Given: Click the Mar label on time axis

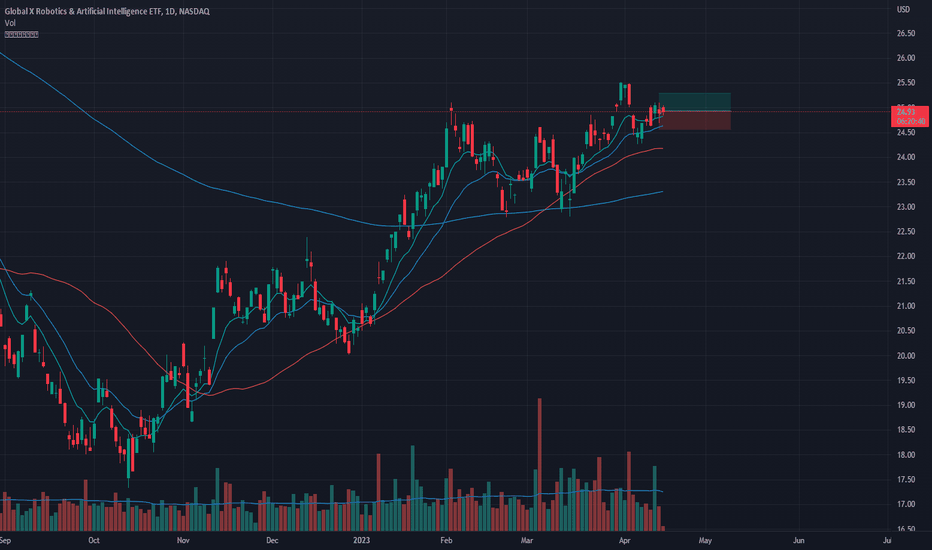Looking at the screenshot, I should click(527, 540).
